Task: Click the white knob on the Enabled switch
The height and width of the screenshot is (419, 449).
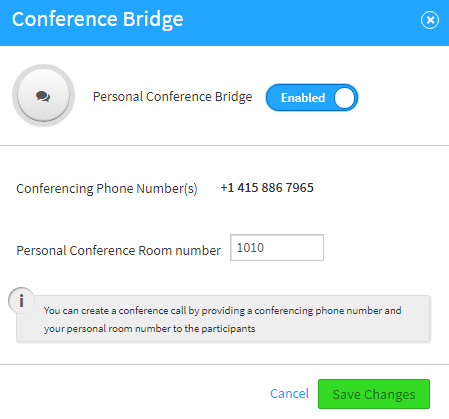Action: [x=344, y=98]
